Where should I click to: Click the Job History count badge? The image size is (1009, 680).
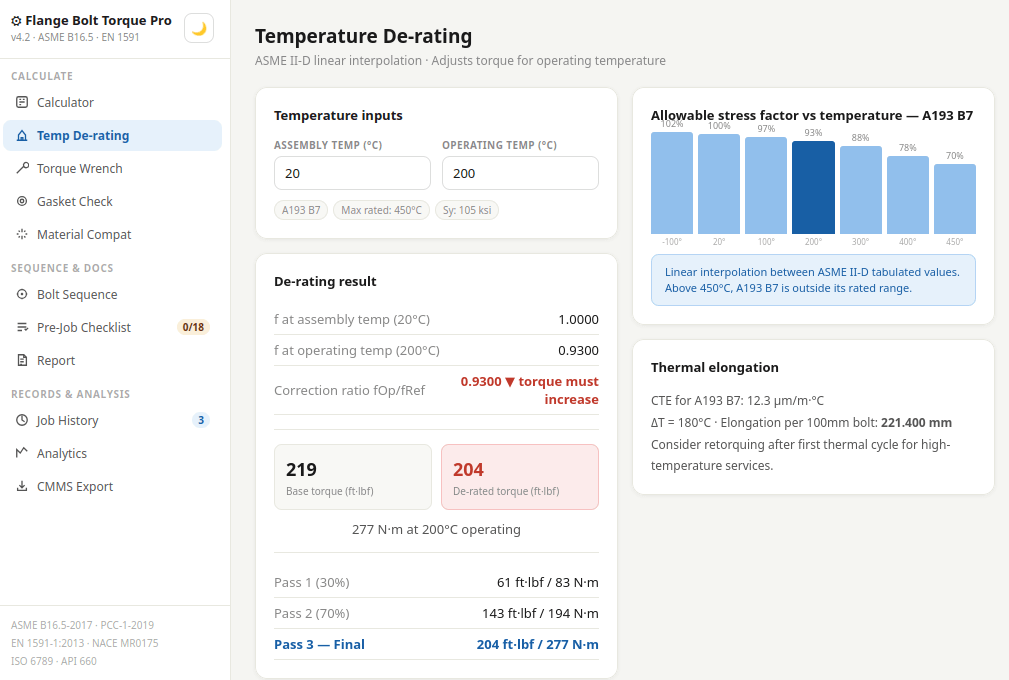click(201, 420)
